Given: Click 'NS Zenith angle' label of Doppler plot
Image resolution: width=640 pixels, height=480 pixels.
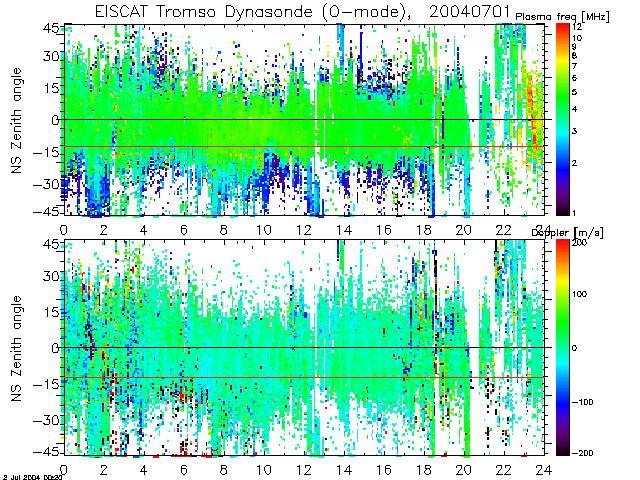Looking at the screenshot, I should point(16,348).
